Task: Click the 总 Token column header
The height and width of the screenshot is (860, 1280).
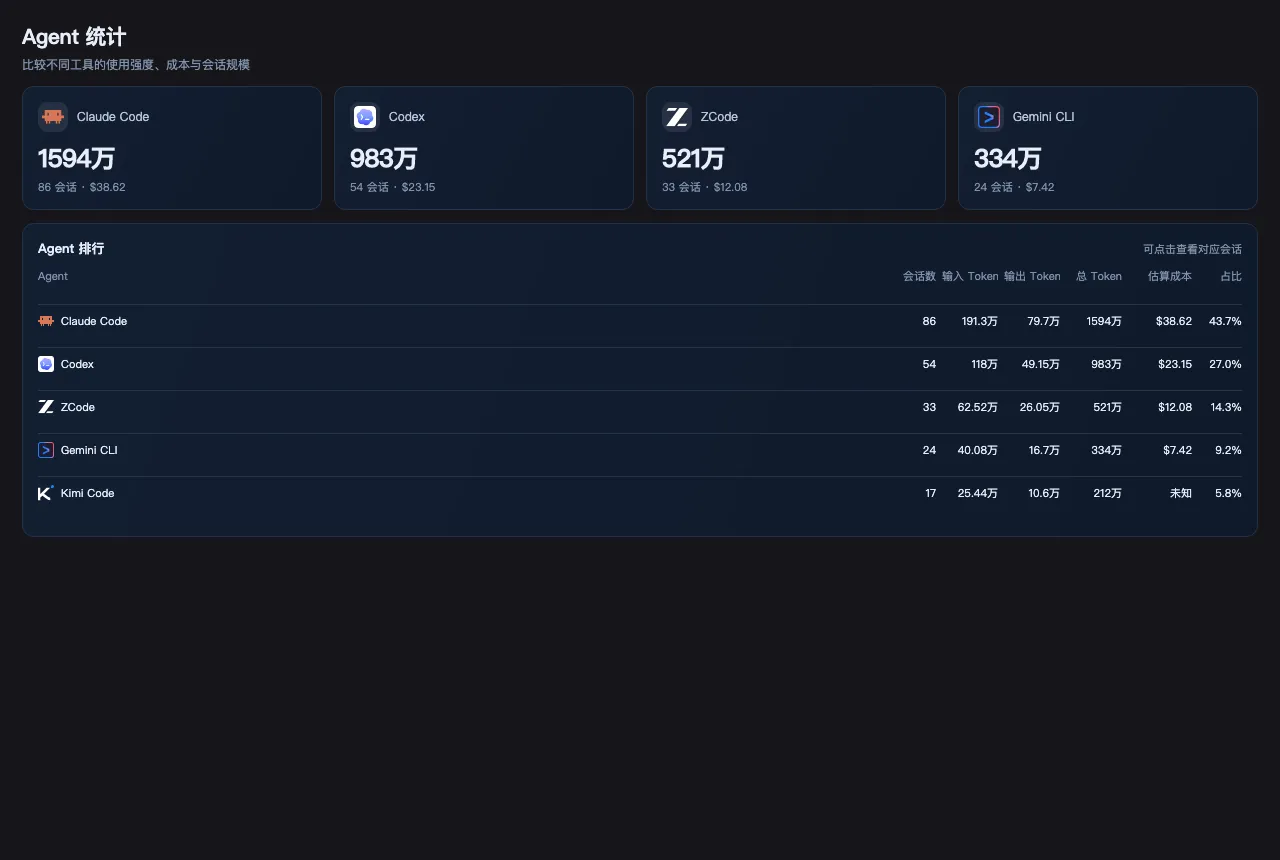Action: (1099, 276)
